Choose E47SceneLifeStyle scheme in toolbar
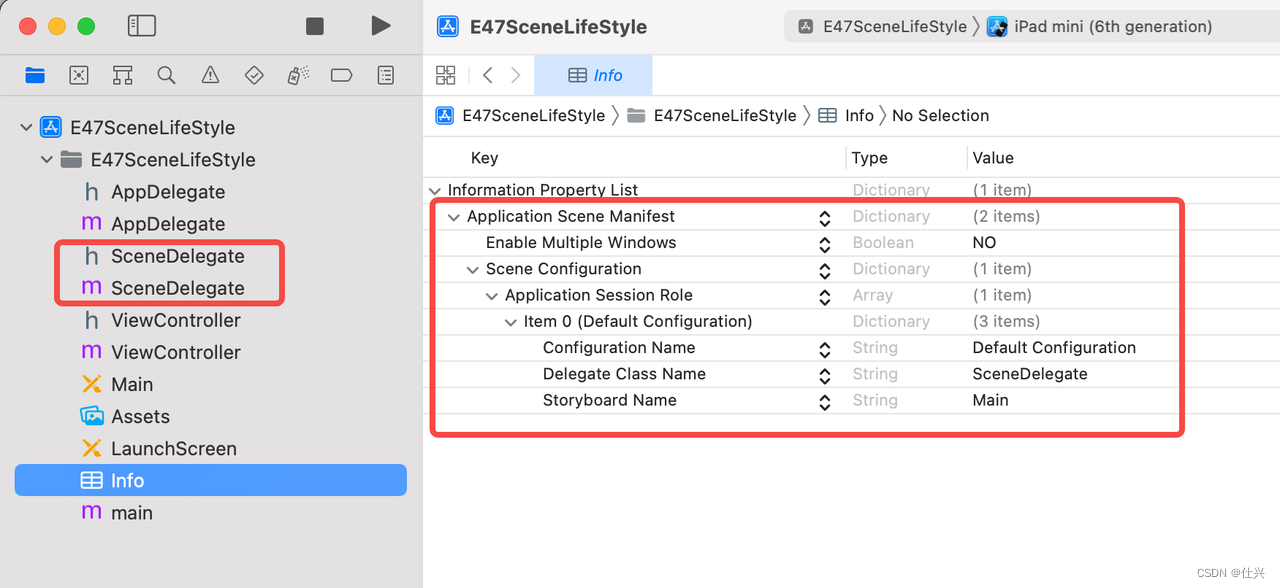The width and height of the screenshot is (1280, 588). (x=884, y=27)
